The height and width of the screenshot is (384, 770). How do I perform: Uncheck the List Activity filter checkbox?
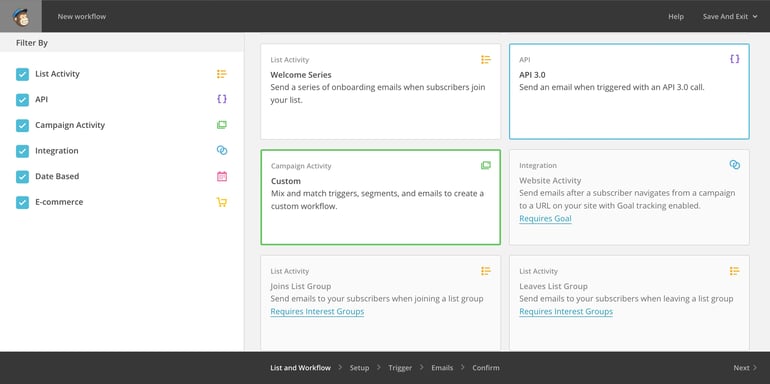tap(23, 74)
